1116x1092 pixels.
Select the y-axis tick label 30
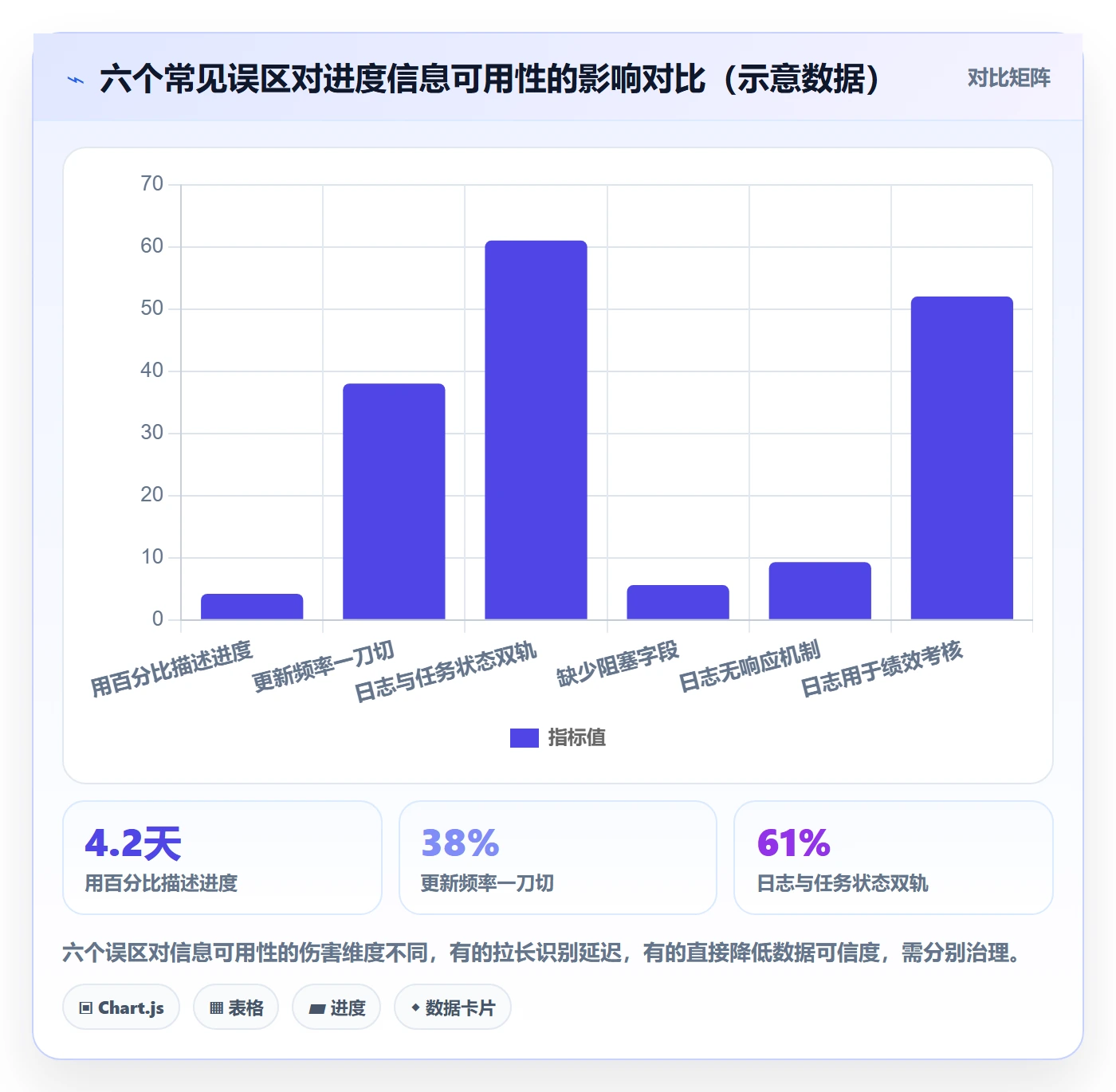151,433
